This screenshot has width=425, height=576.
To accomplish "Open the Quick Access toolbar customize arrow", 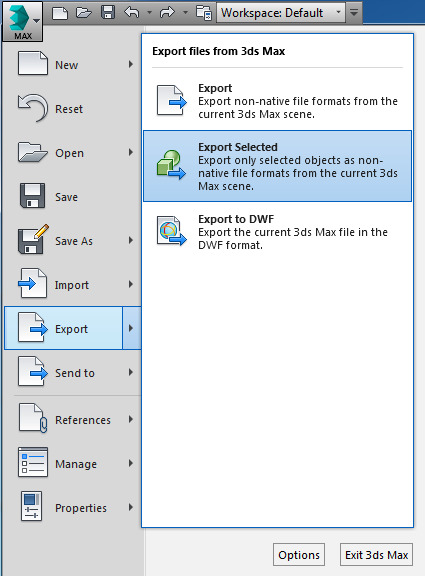I will pos(354,13).
